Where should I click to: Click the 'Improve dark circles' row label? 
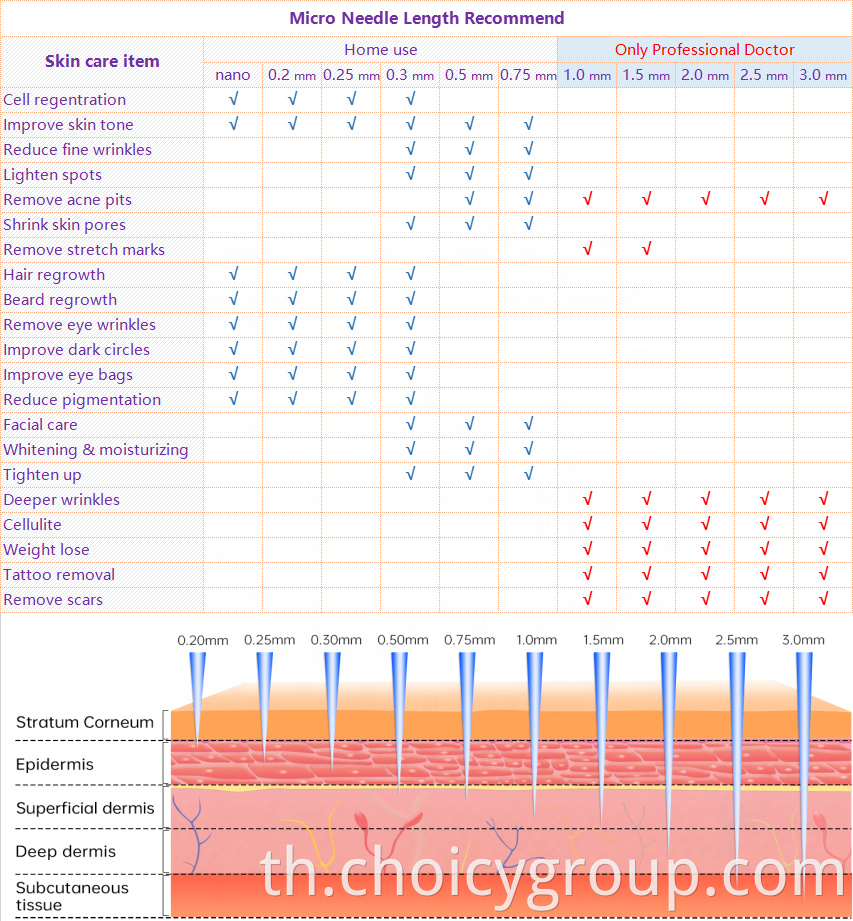click(x=76, y=349)
